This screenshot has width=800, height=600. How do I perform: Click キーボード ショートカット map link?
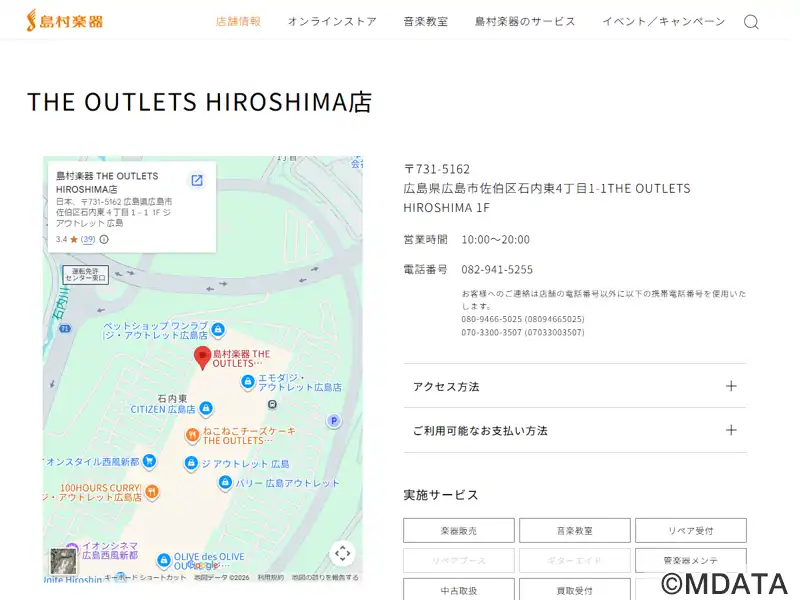pyautogui.click(x=145, y=577)
